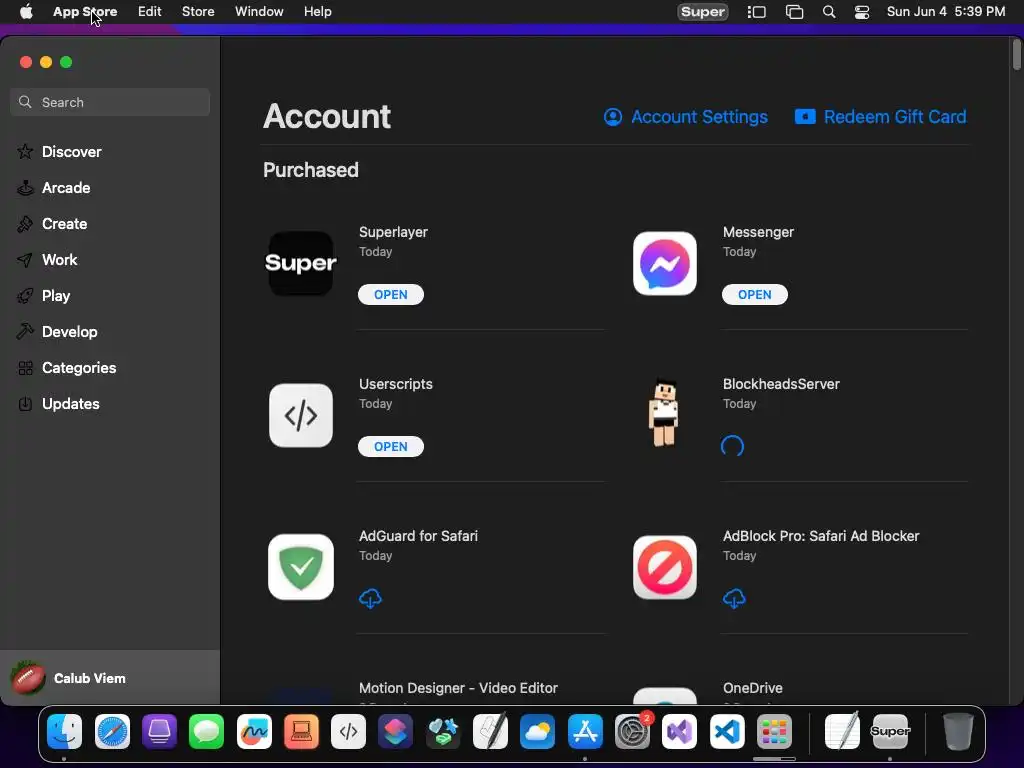The width and height of the screenshot is (1024, 768).
Task: Open Account Settings link
Action: click(686, 117)
